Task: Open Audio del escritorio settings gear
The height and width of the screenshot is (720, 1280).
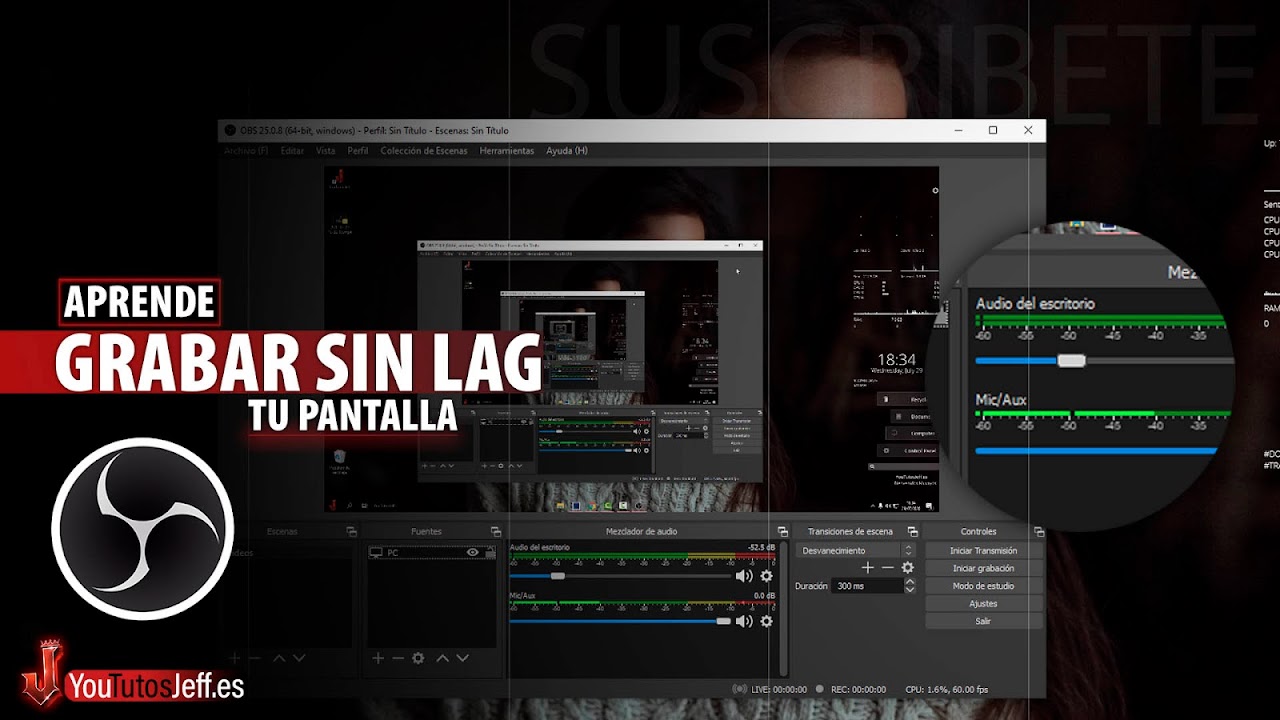Action: [767, 576]
